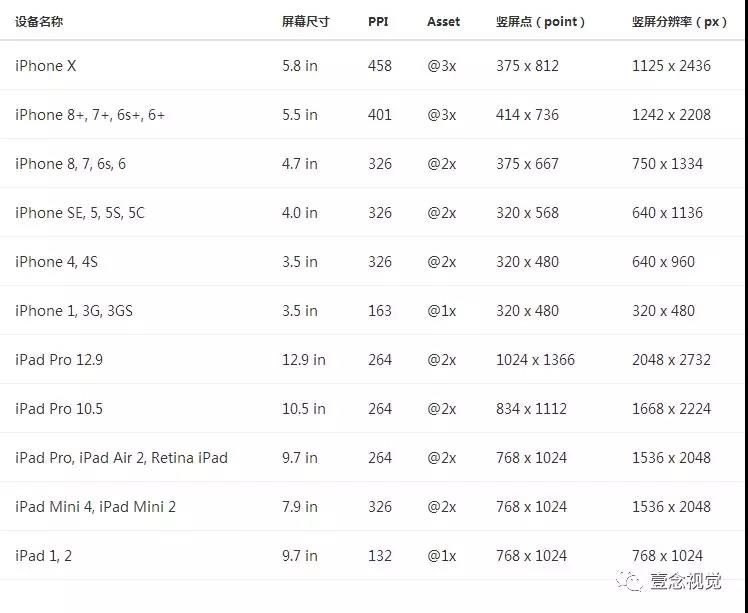The image size is (748, 613).
Task: Click the iPad 1, 2 device name
Action: click(x=43, y=556)
